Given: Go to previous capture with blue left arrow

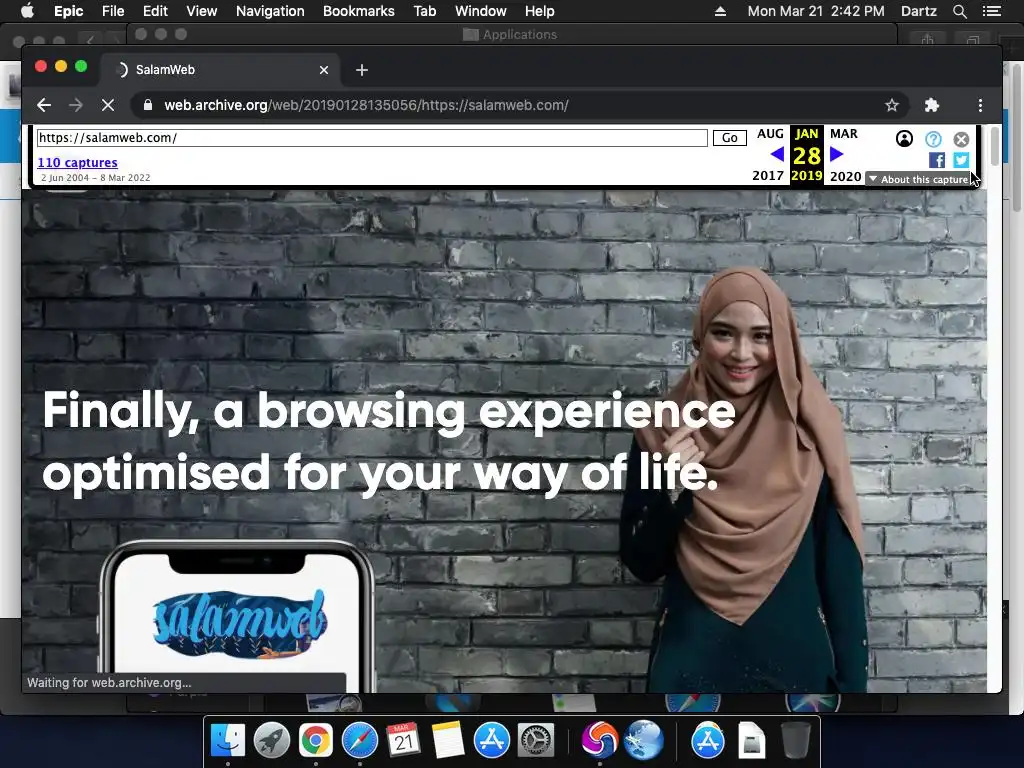Looking at the screenshot, I should click(776, 154).
